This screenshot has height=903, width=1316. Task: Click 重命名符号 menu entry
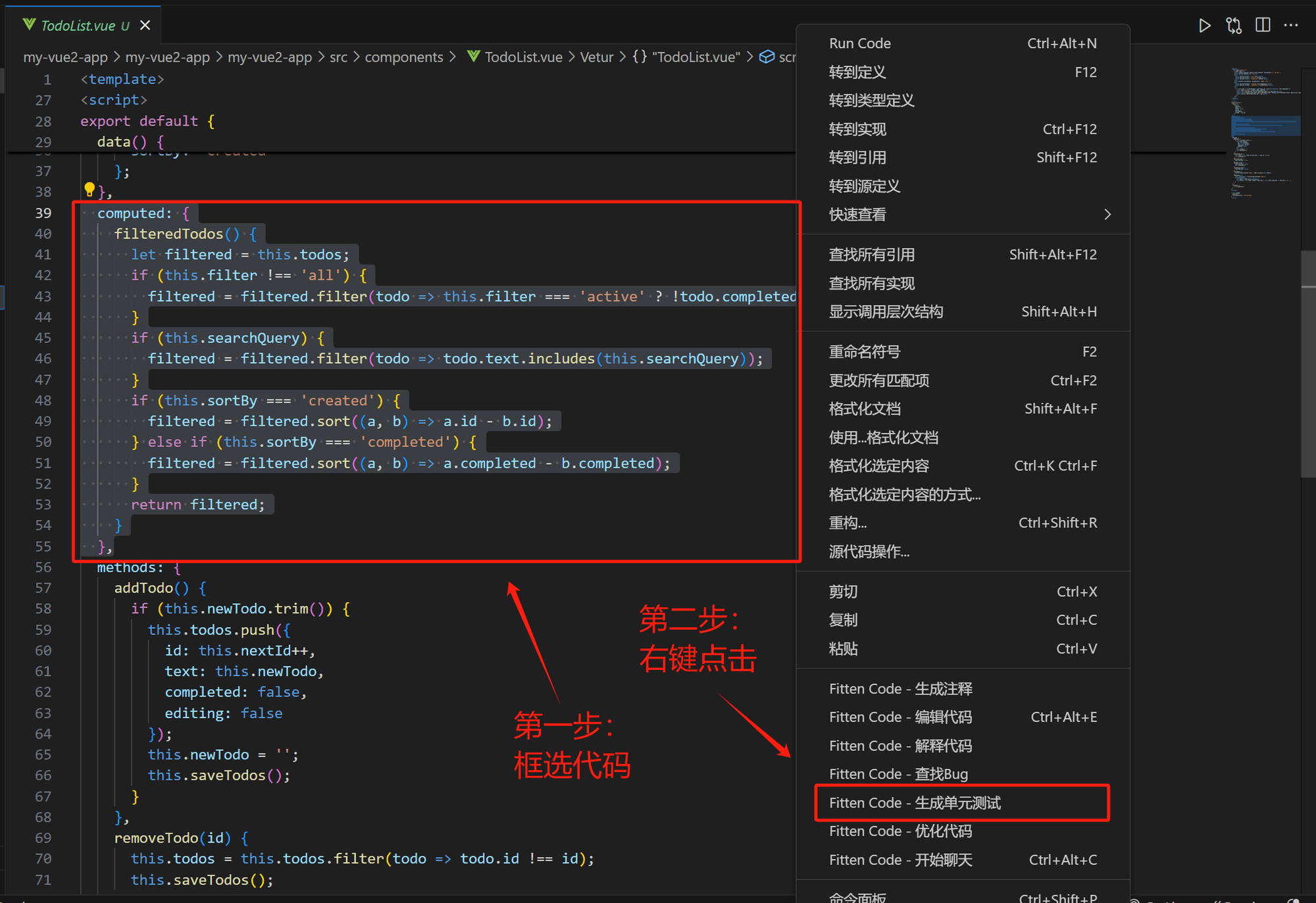click(x=865, y=351)
